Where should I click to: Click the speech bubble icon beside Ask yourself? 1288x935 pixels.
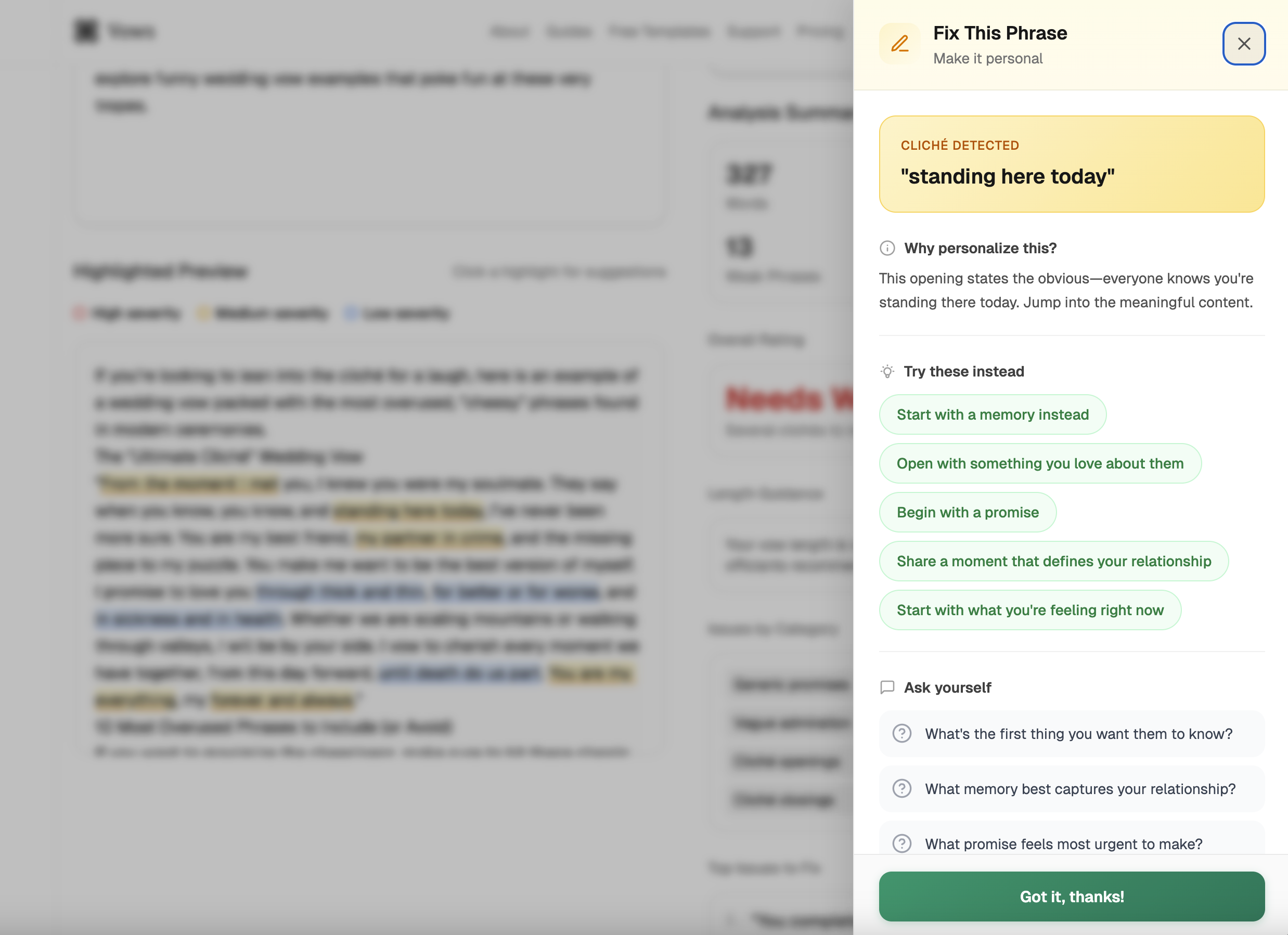pos(887,687)
